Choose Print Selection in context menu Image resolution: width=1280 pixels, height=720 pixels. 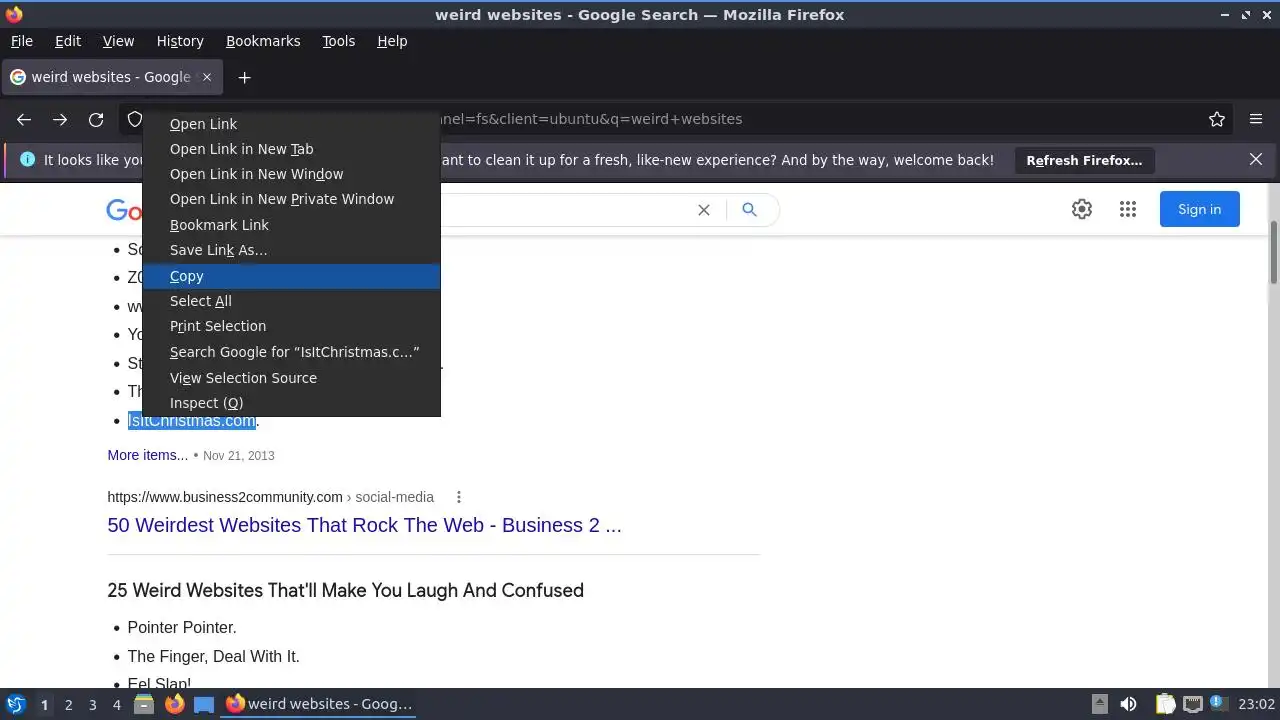(x=291, y=326)
